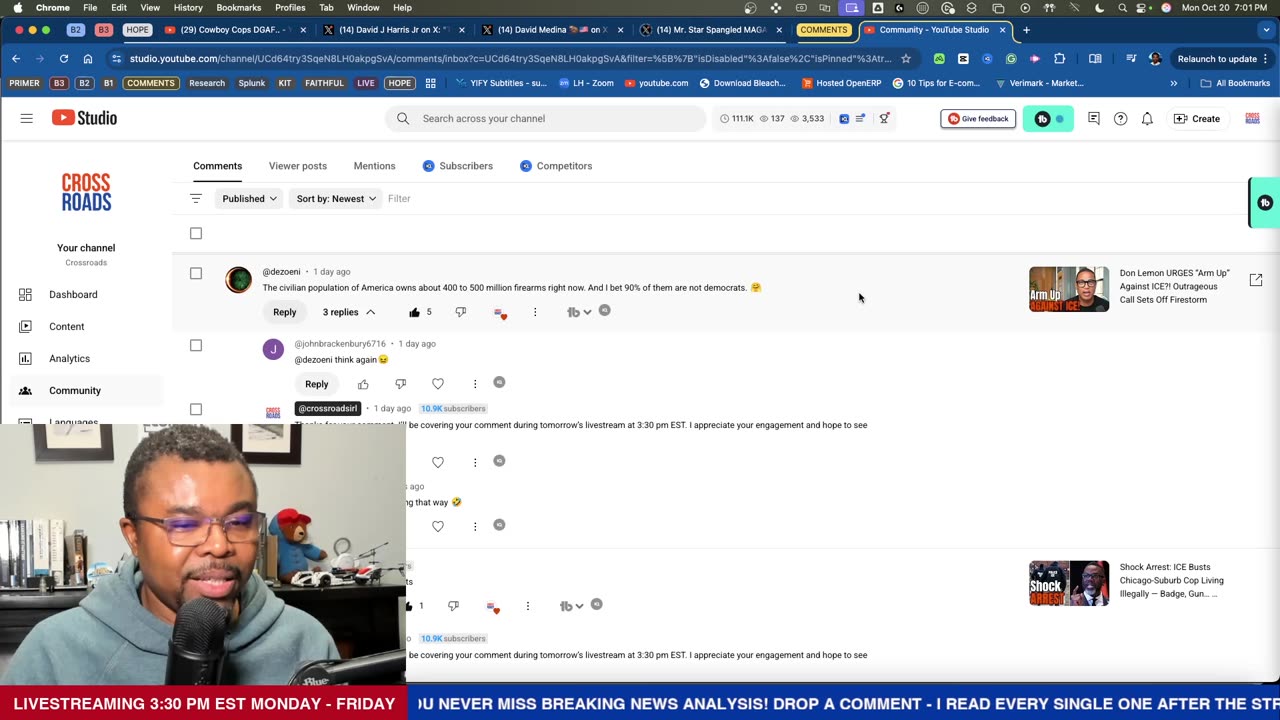Click the Relaunch to update button

(1216, 59)
